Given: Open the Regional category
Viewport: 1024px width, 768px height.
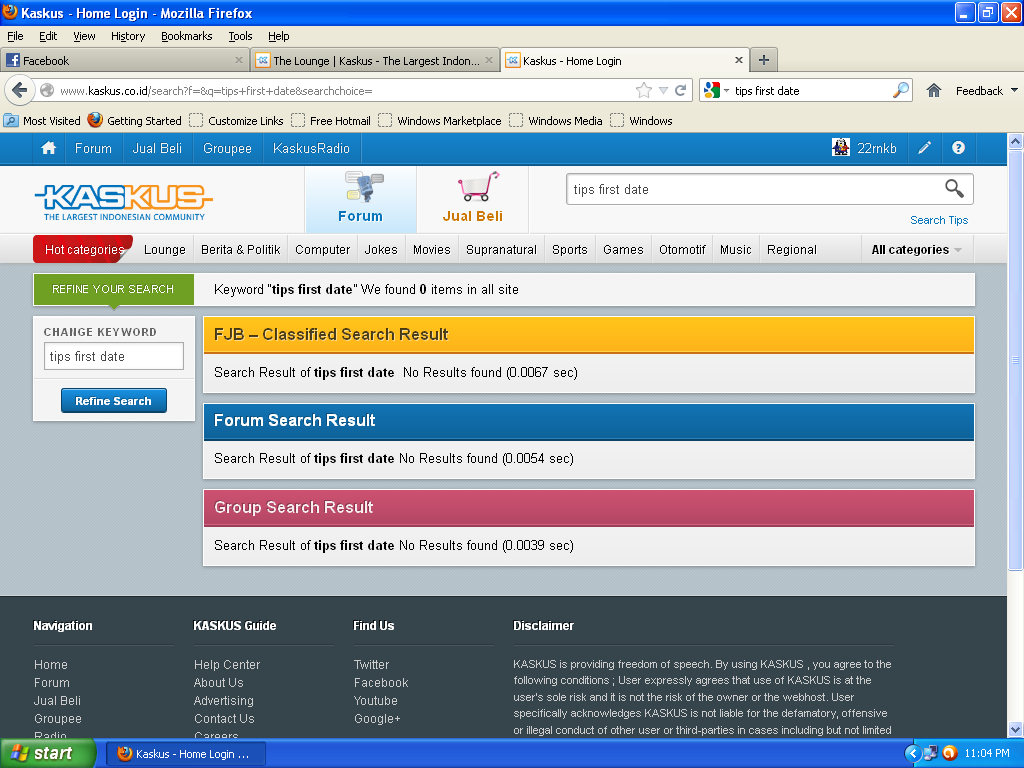Looking at the screenshot, I should tap(792, 249).
